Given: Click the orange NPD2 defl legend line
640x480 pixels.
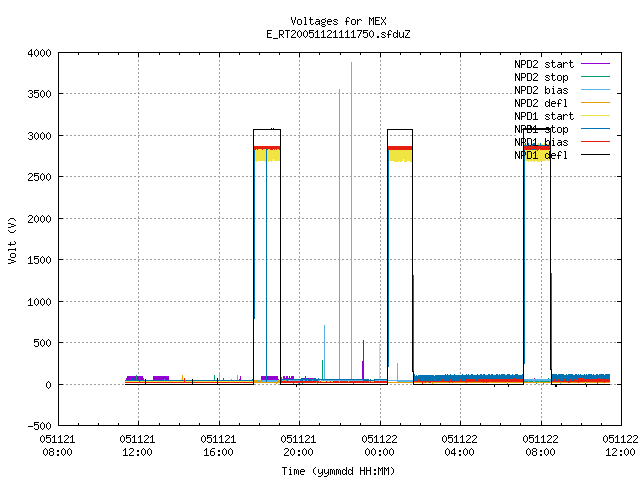Looking at the screenshot, I should 595,103.
